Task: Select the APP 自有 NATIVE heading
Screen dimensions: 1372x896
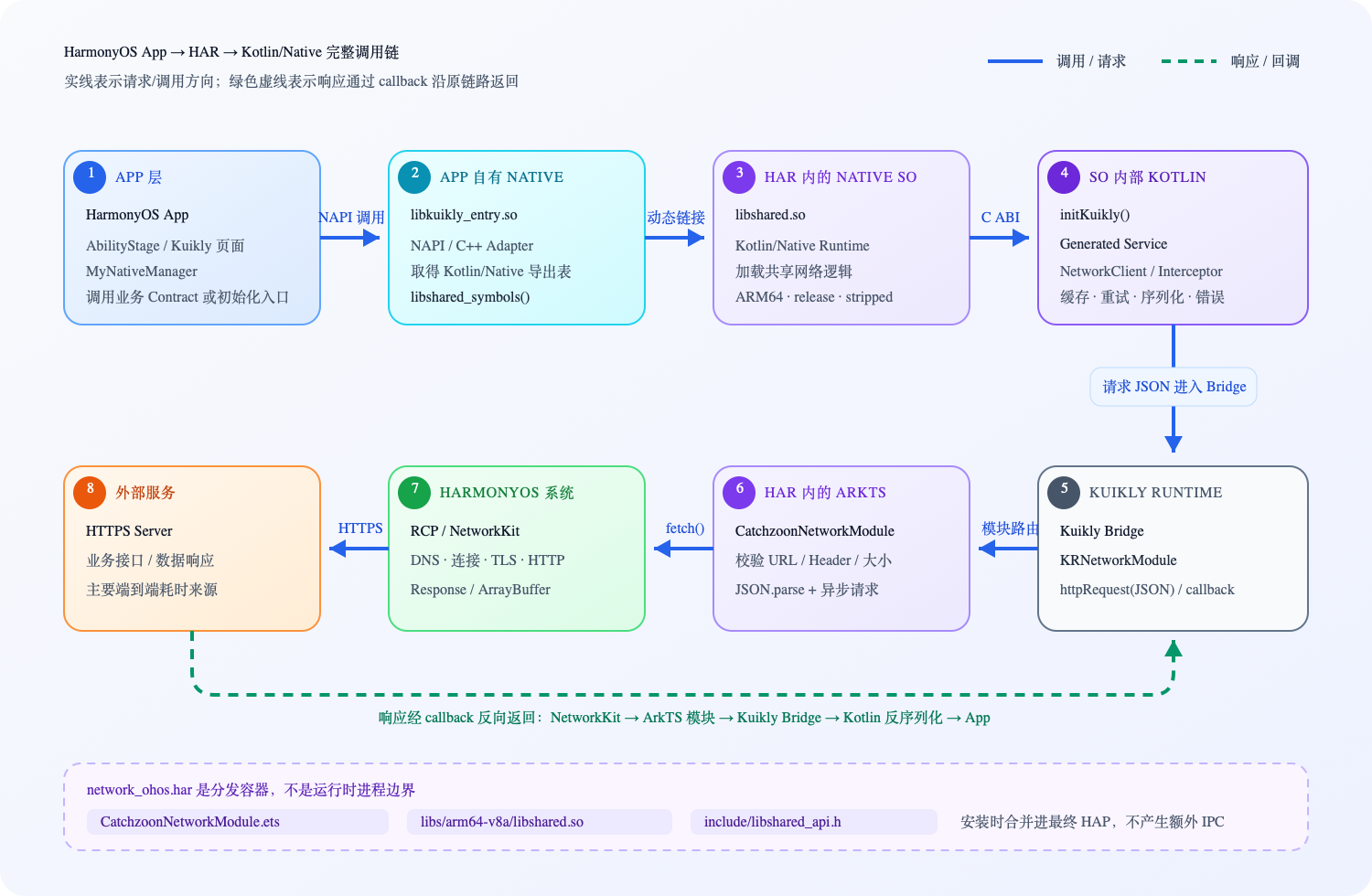Action: tap(502, 177)
